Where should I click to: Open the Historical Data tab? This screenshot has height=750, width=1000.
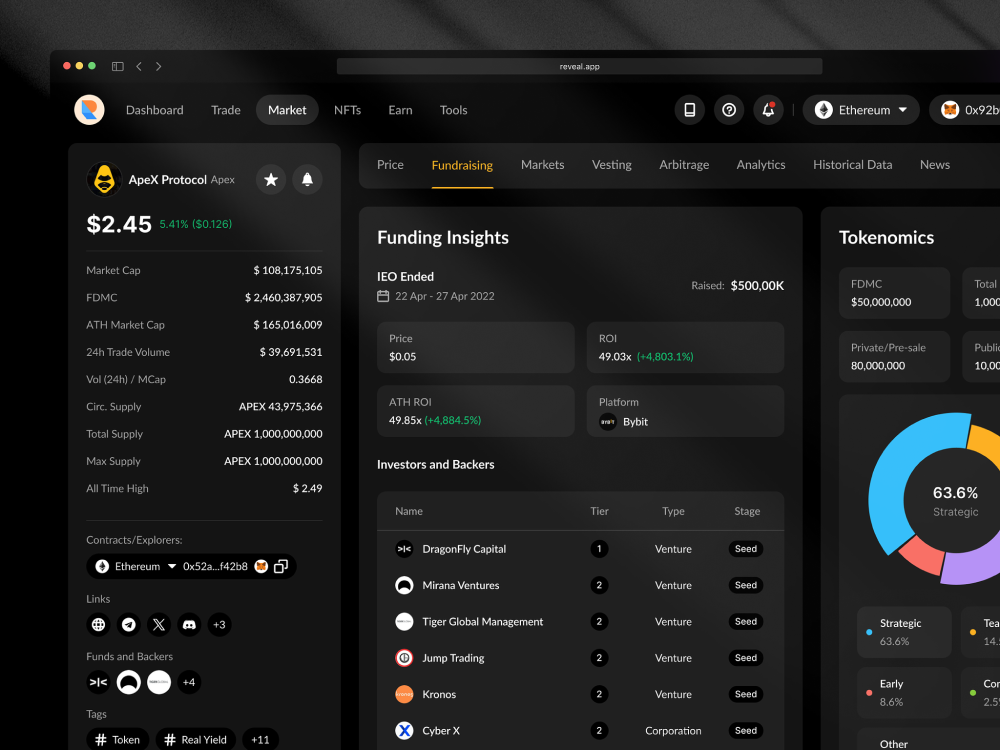853,165
